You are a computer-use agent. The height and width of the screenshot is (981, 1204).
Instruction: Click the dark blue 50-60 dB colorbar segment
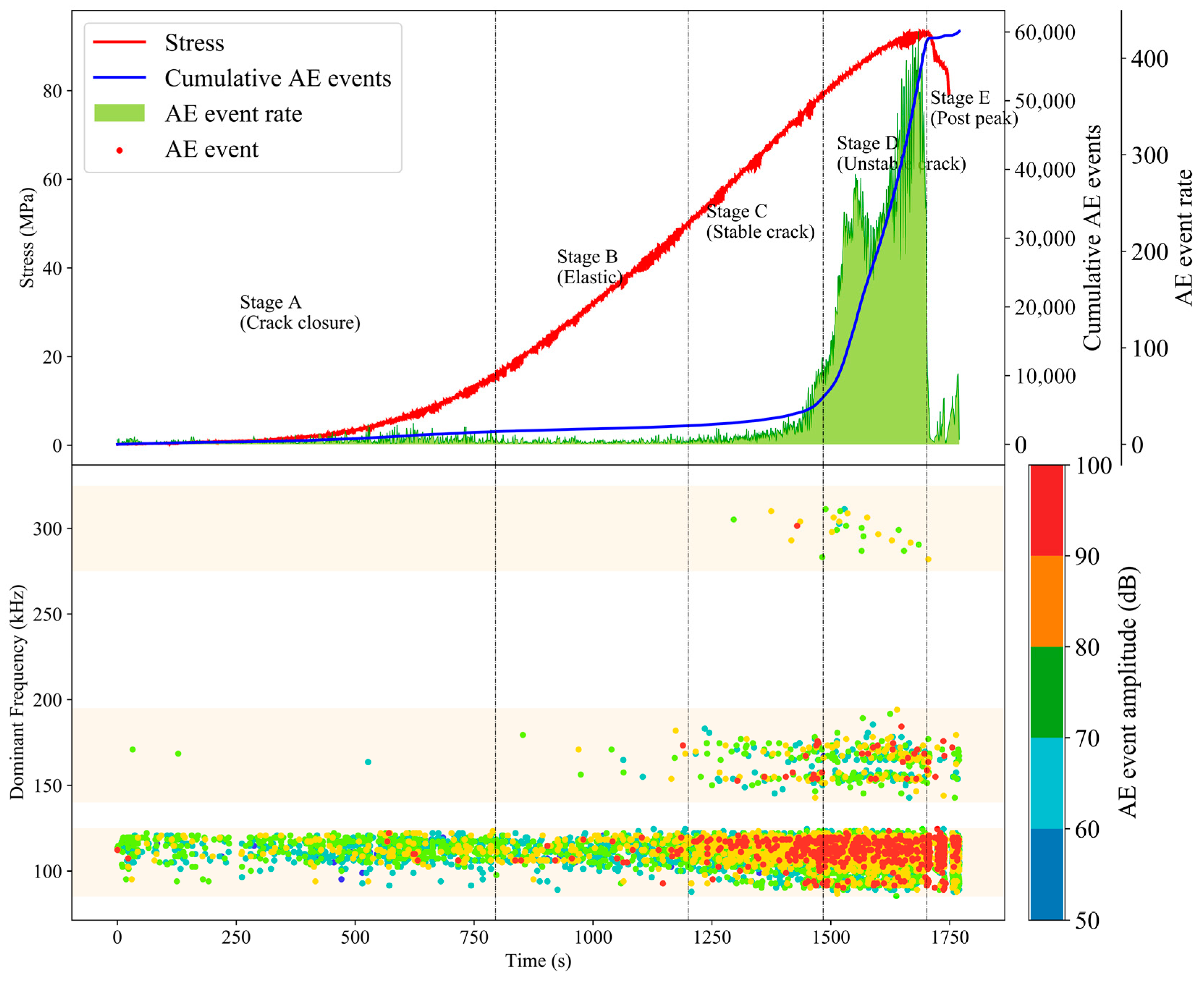(1046, 874)
